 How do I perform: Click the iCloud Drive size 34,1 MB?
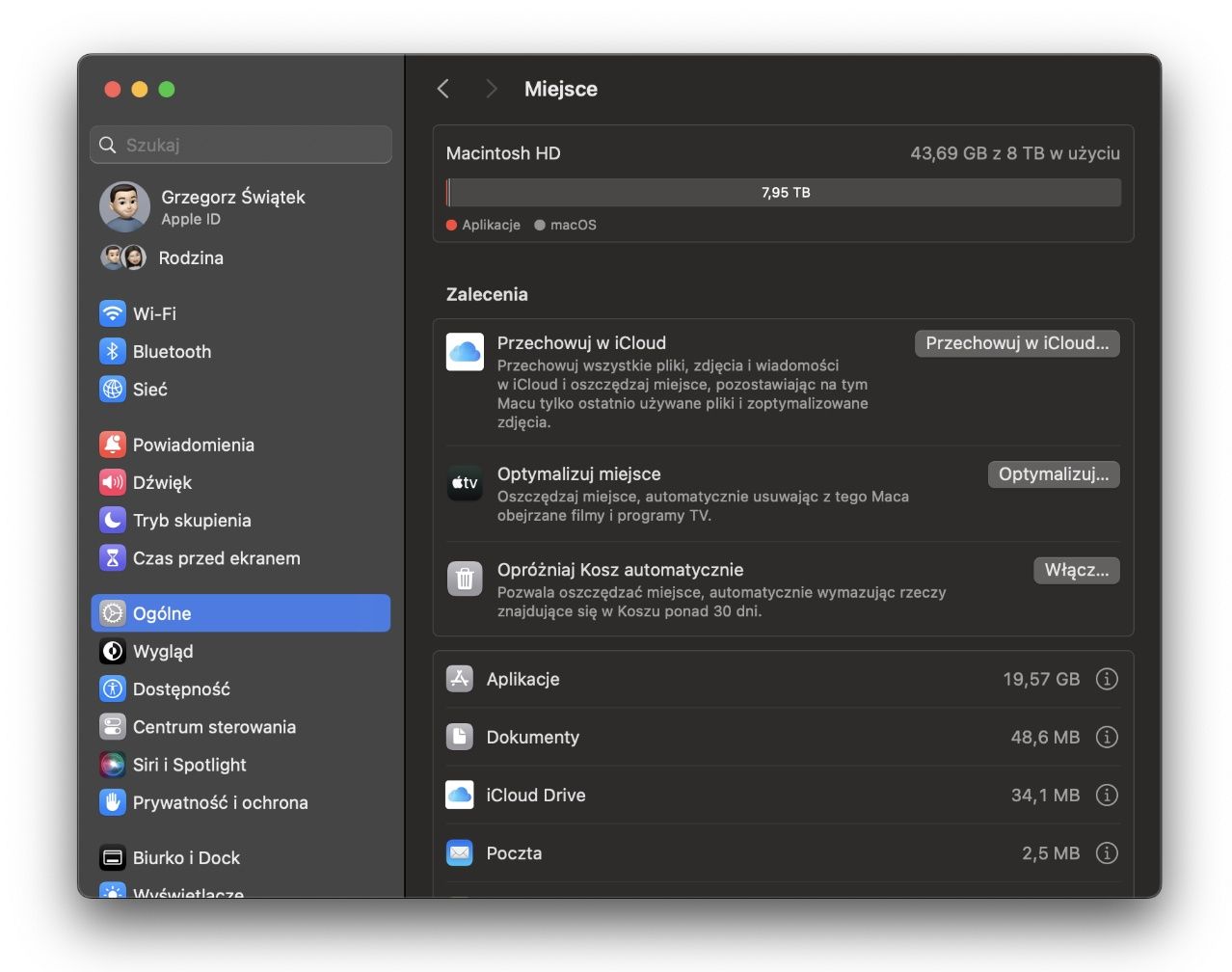[1045, 795]
